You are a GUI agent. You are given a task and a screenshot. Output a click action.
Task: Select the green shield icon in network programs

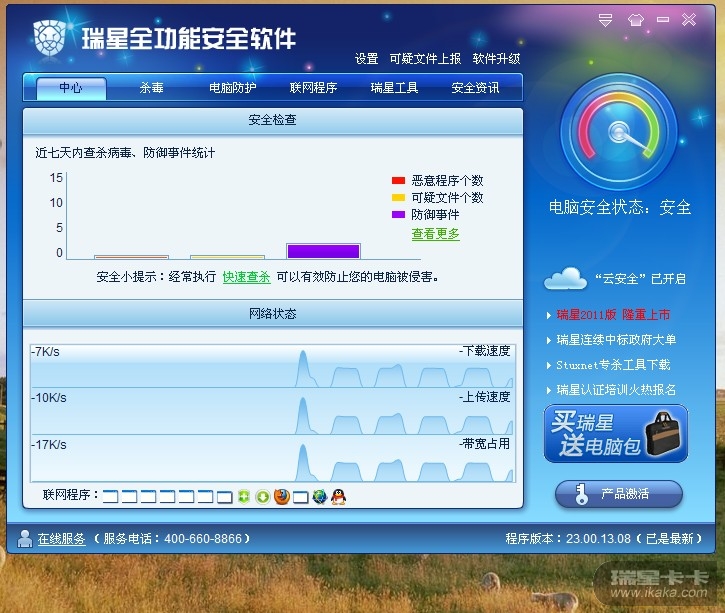point(244,497)
